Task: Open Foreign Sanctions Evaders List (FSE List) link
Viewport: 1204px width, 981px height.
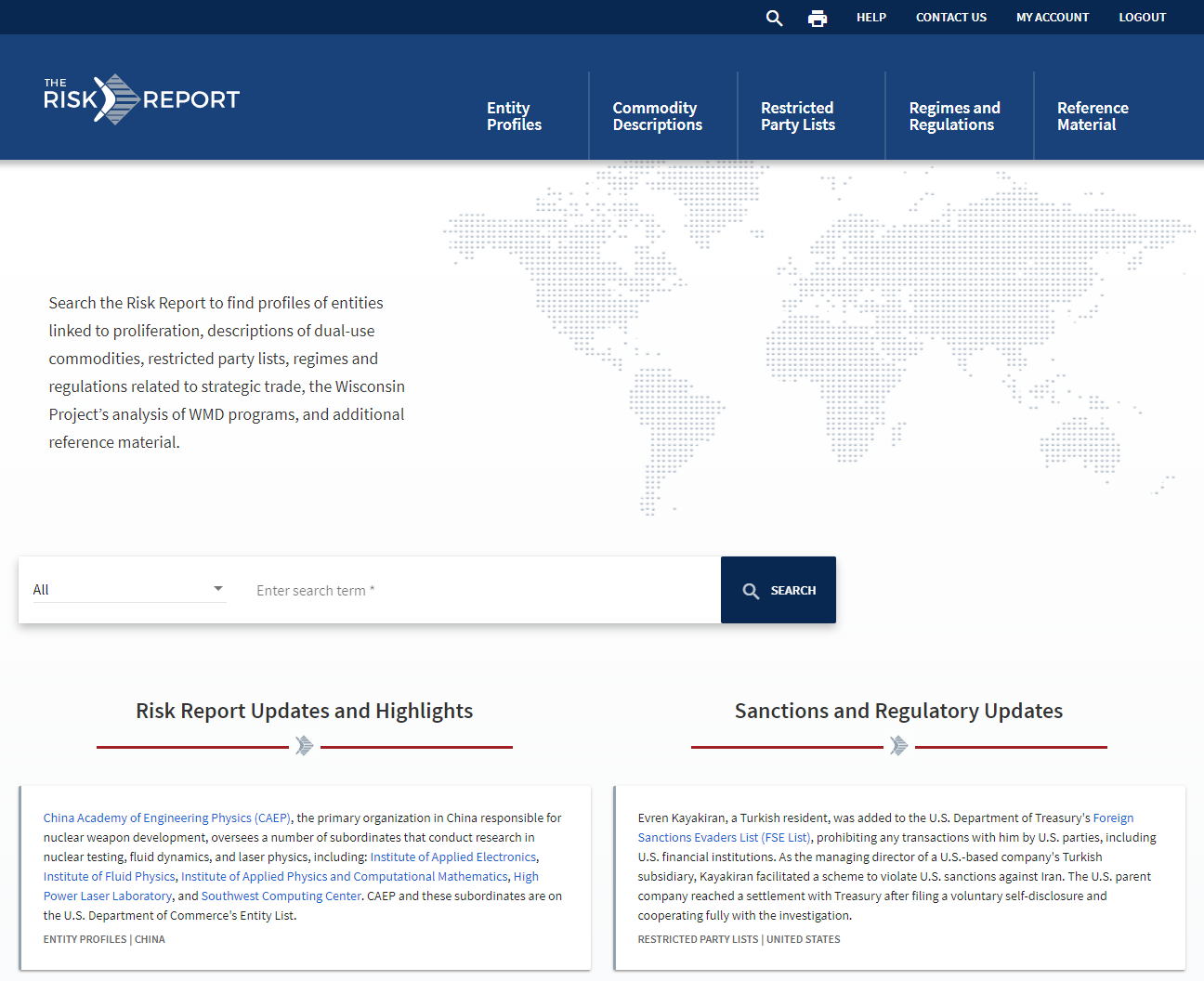Action: pos(885,828)
